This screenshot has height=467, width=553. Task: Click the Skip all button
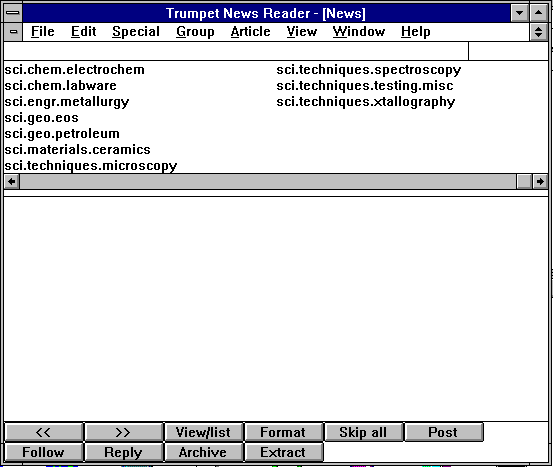tap(363, 432)
